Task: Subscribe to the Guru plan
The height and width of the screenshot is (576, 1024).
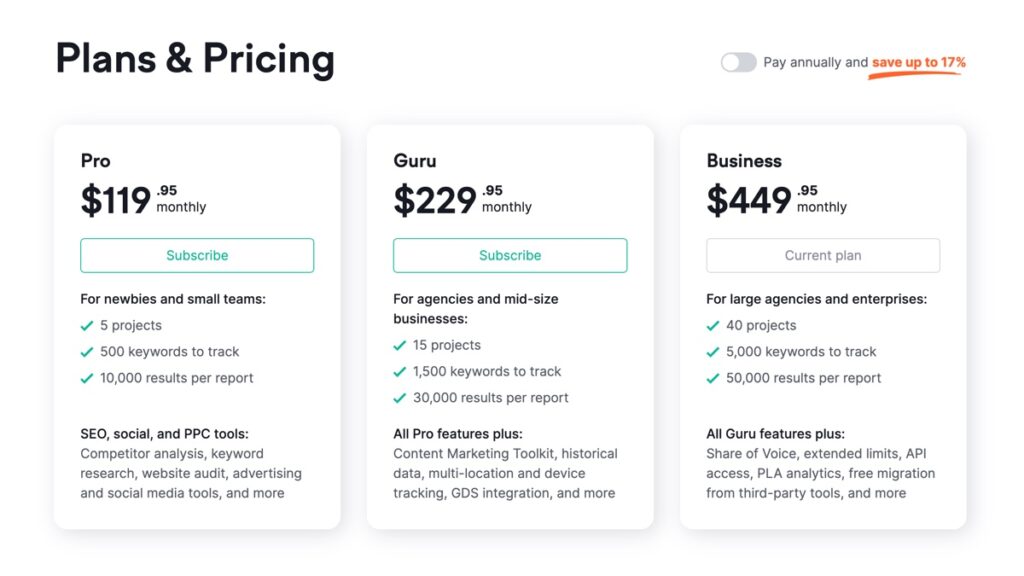Action: (510, 255)
